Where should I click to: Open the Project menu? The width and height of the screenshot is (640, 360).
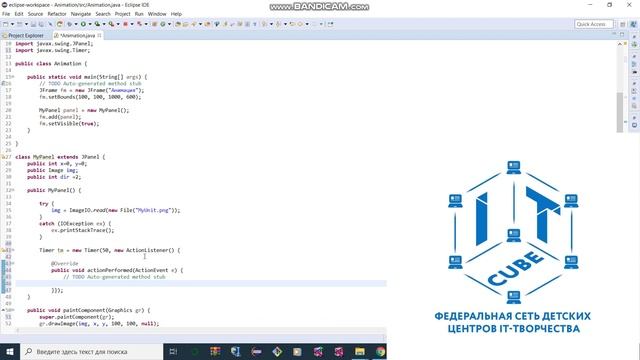122,14
